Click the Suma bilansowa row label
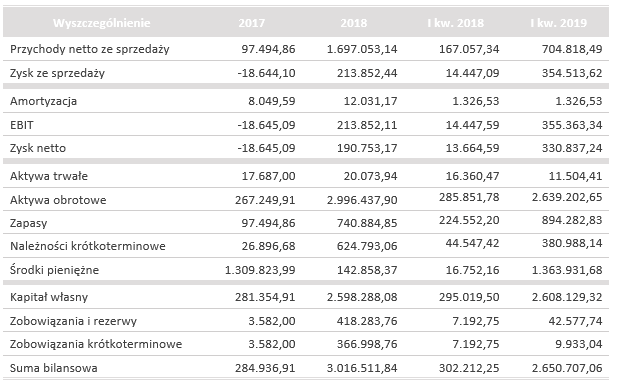The image size is (623, 390). (54, 368)
